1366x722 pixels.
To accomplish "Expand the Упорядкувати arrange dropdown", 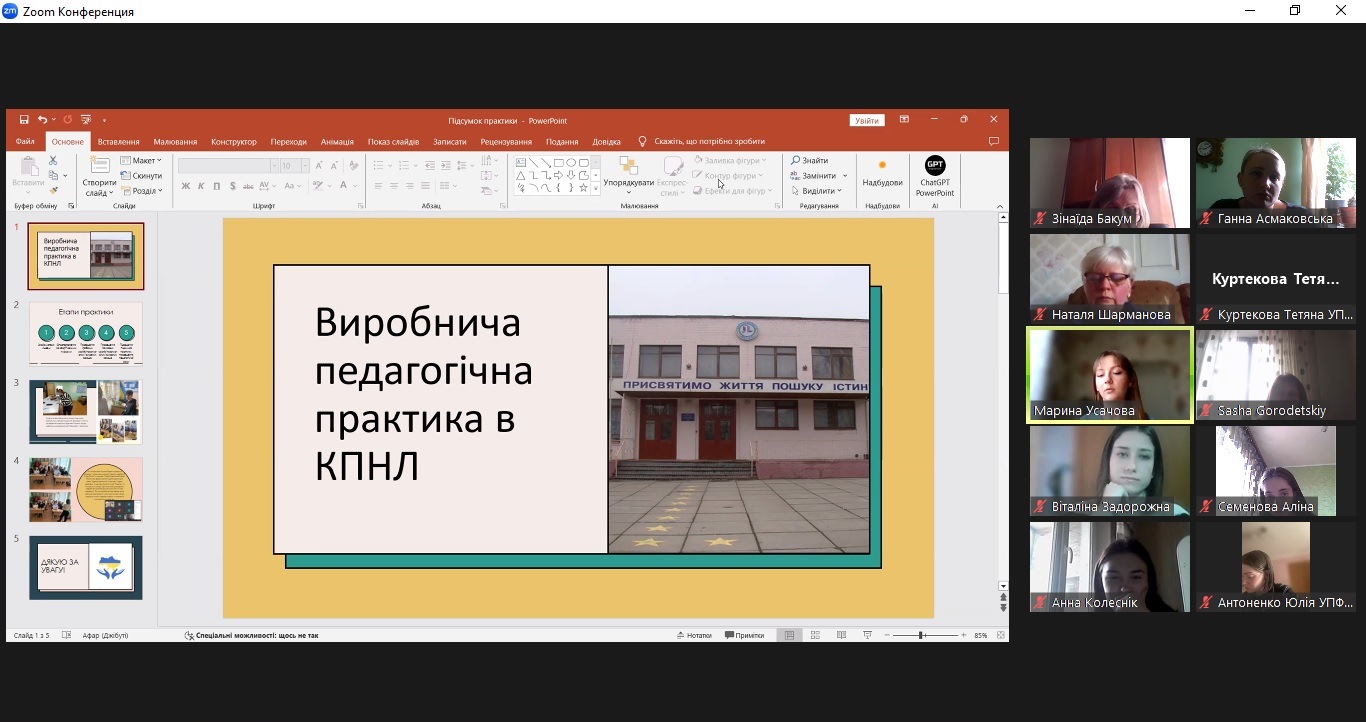I will [628, 176].
